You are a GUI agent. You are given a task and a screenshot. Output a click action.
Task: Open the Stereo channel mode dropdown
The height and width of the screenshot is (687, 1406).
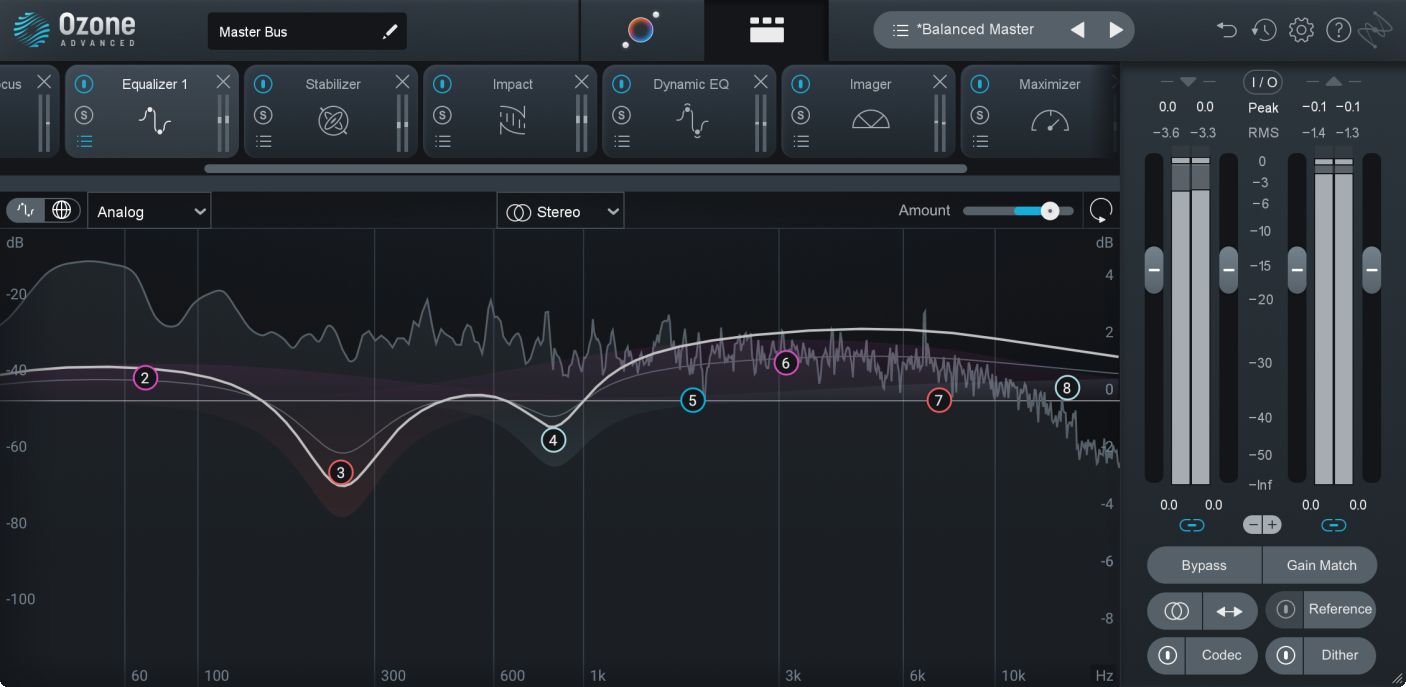click(560, 211)
